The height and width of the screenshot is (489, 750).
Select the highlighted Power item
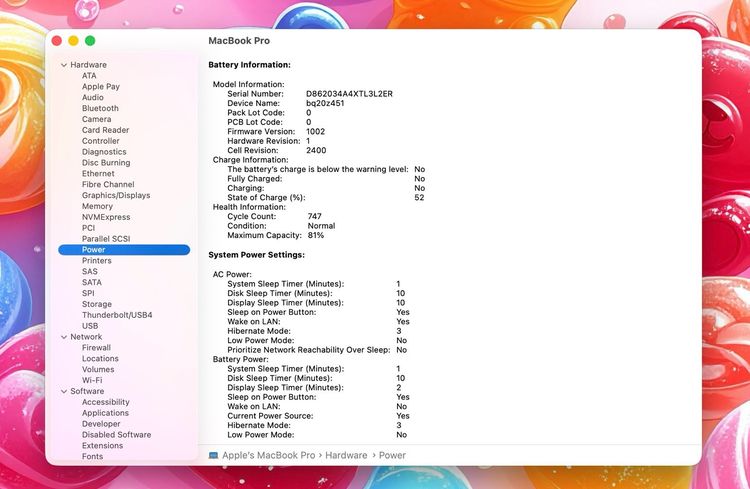tap(124, 250)
